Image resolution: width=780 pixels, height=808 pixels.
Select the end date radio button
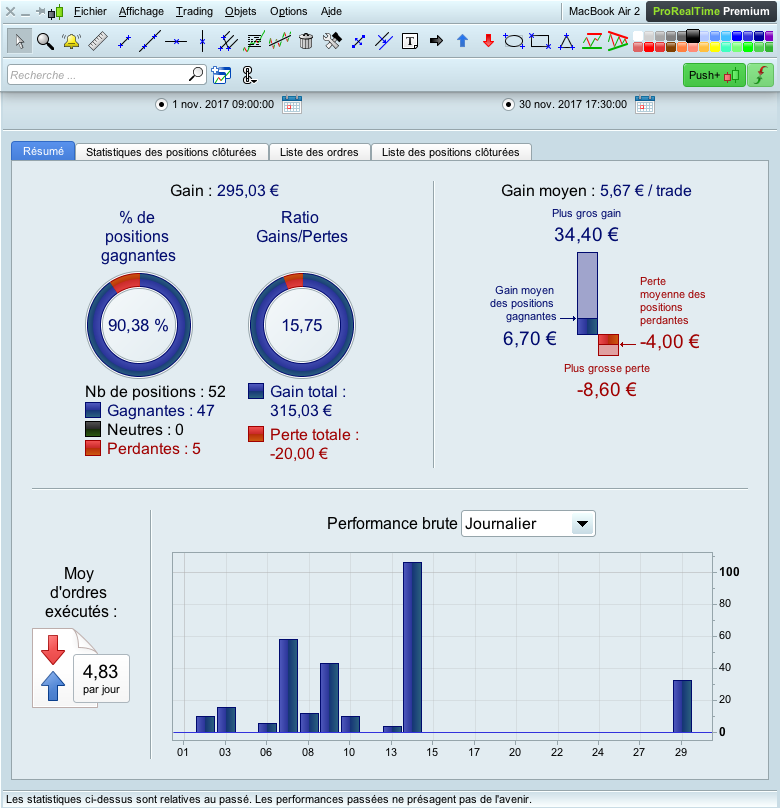click(508, 105)
